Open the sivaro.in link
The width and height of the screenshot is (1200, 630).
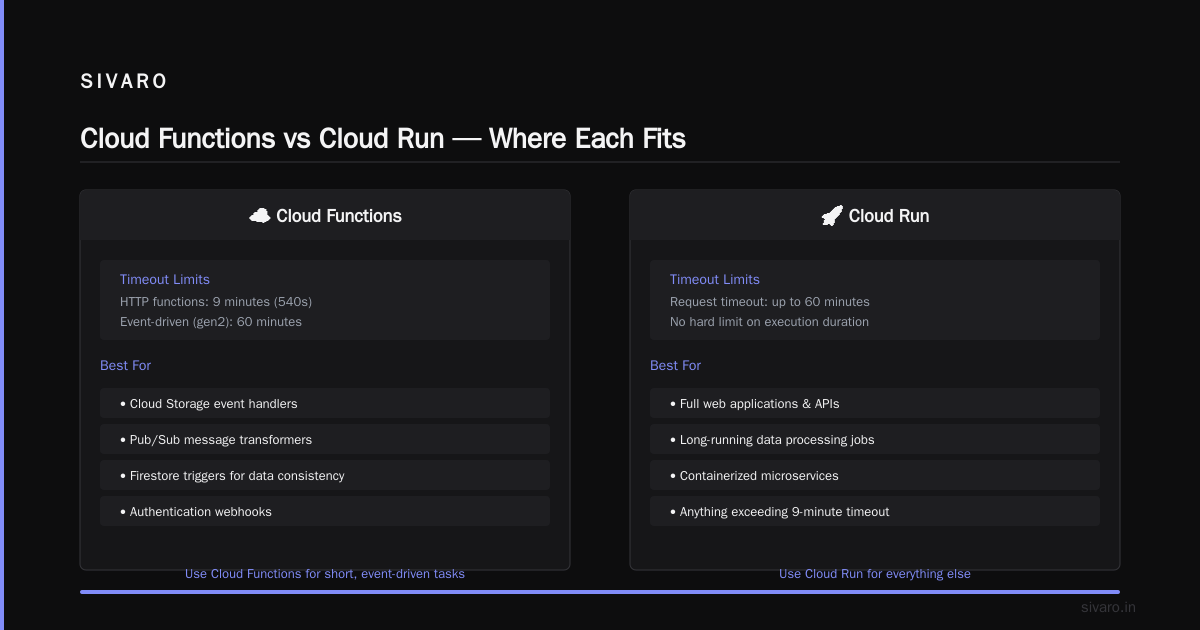1108,607
